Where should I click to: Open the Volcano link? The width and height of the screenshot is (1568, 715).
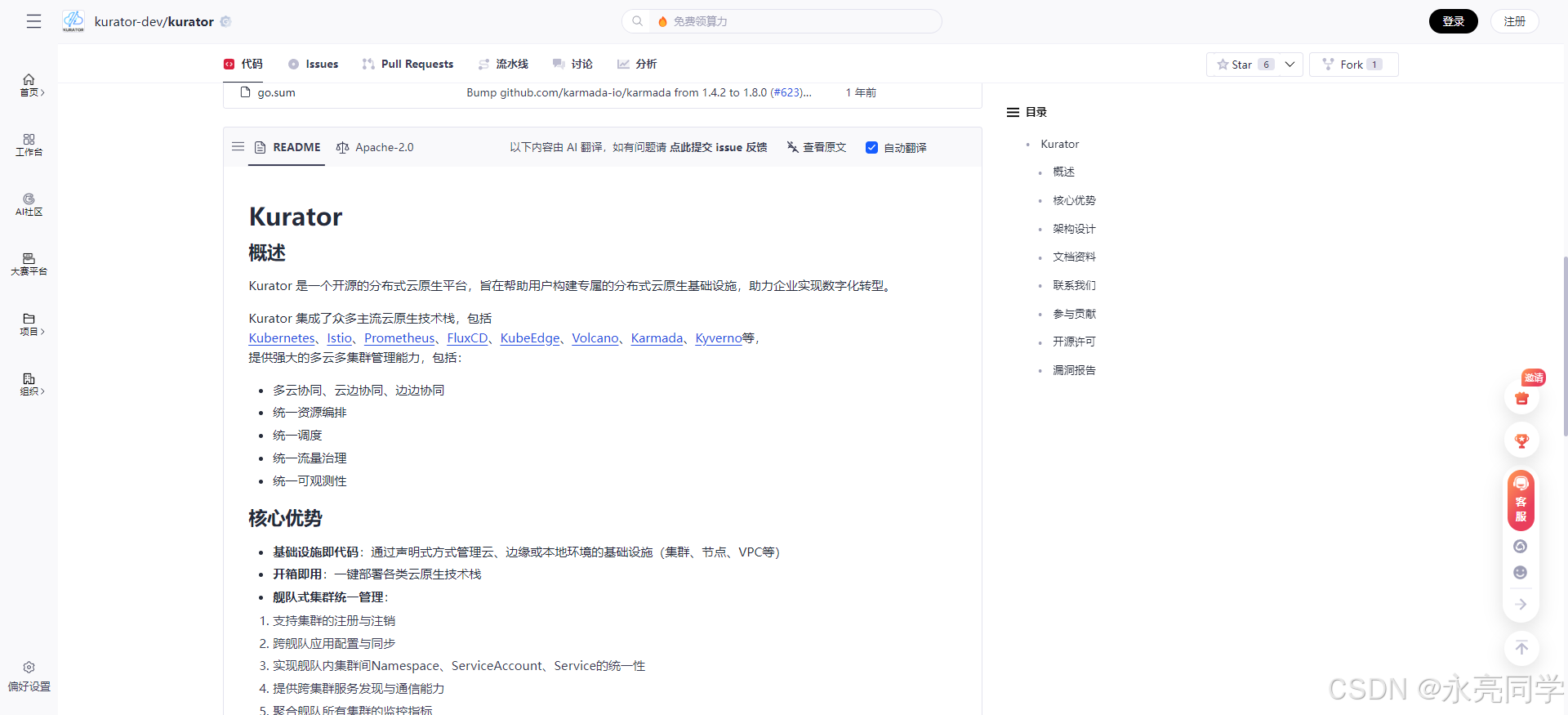pos(595,338)
